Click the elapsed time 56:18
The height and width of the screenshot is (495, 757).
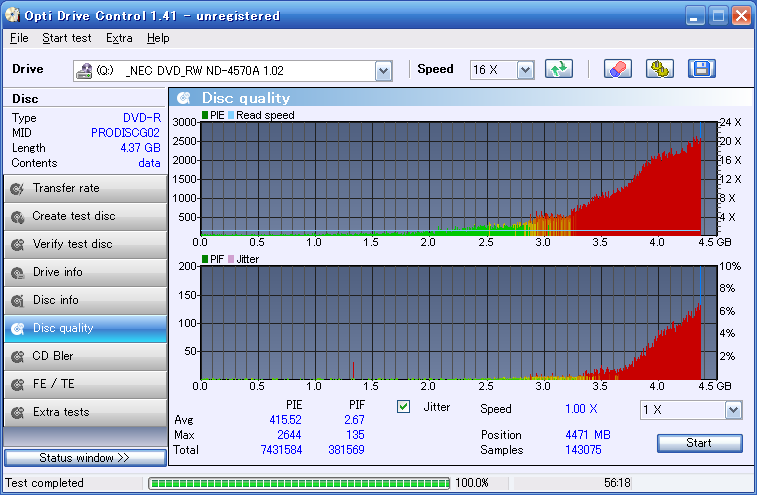point(617,483)
